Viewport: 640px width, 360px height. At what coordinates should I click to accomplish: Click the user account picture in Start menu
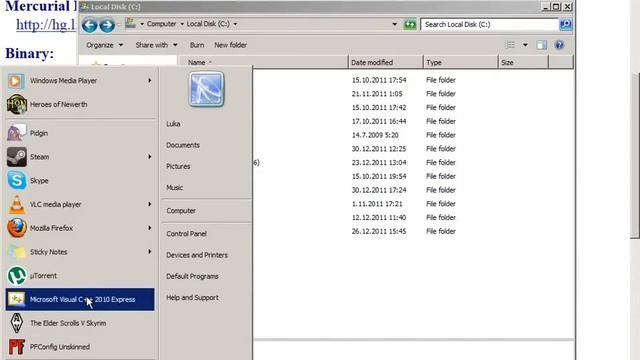207,89
